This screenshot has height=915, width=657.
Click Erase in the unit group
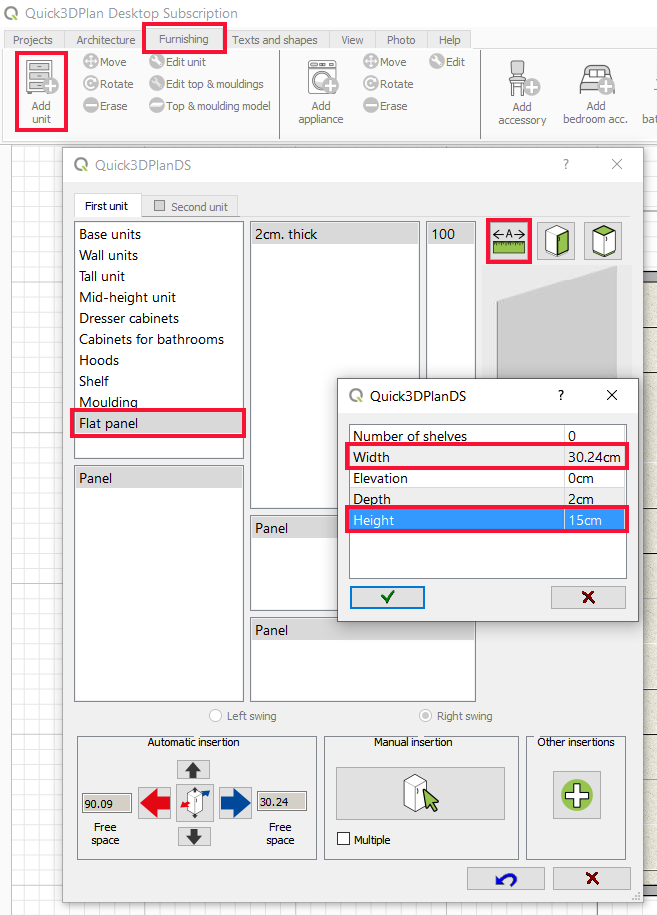(x=106, y=106)
